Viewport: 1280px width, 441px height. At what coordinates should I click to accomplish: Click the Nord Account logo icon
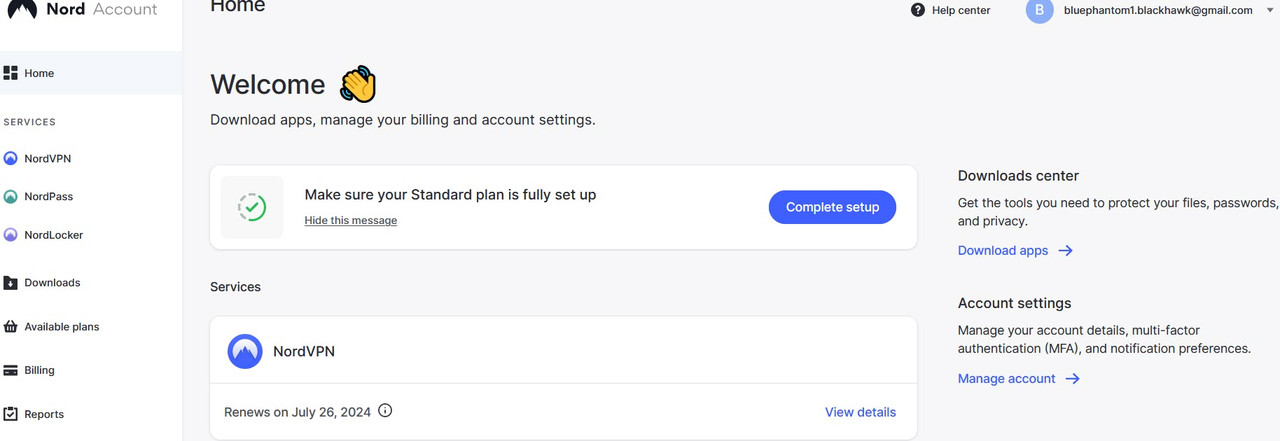[22, 9]
